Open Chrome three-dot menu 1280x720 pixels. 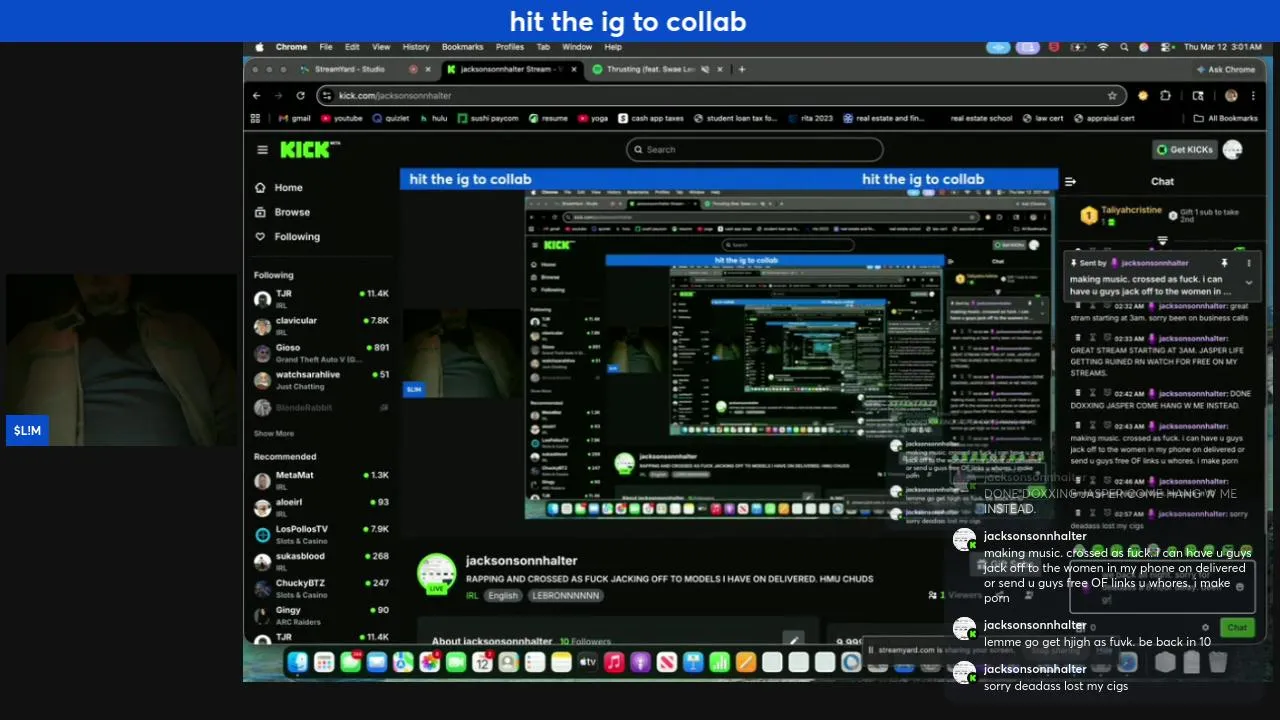point(1255,96)
